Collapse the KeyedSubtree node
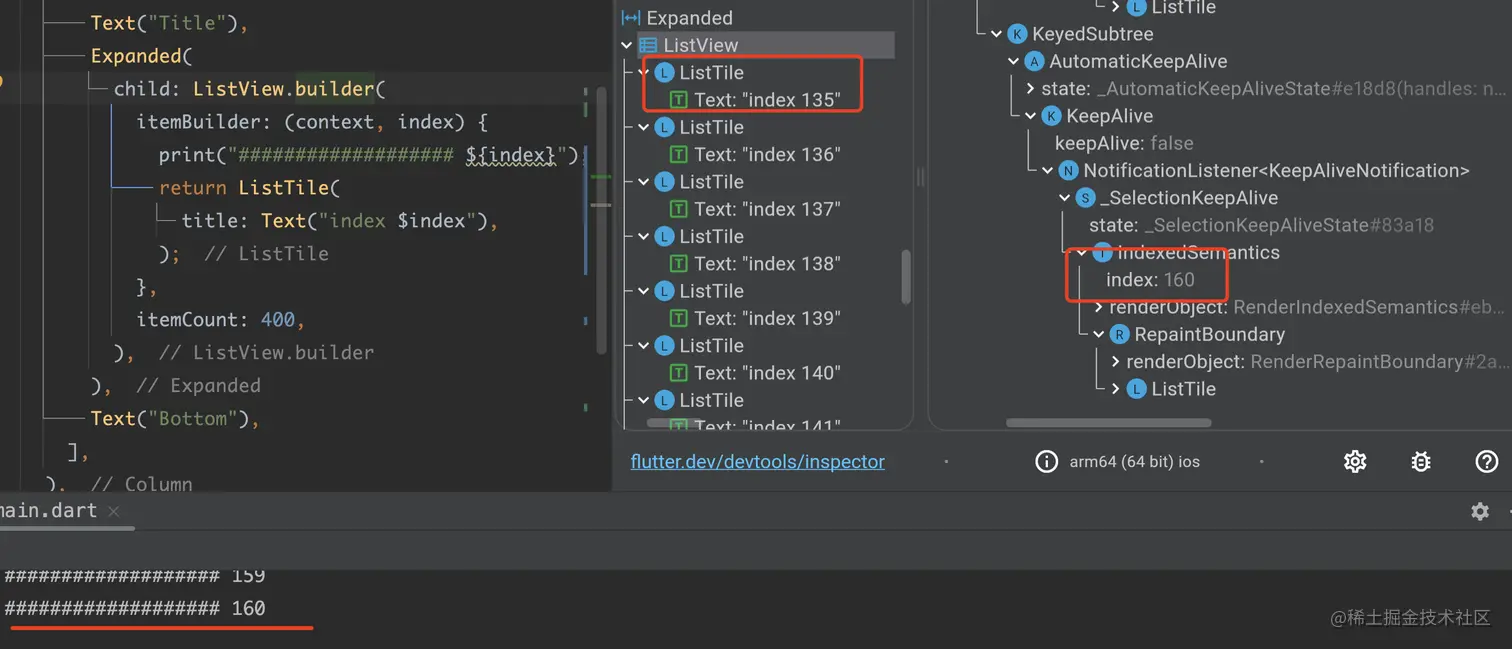The width and height of the screenshot is (1512, 649). click(997, 34)
